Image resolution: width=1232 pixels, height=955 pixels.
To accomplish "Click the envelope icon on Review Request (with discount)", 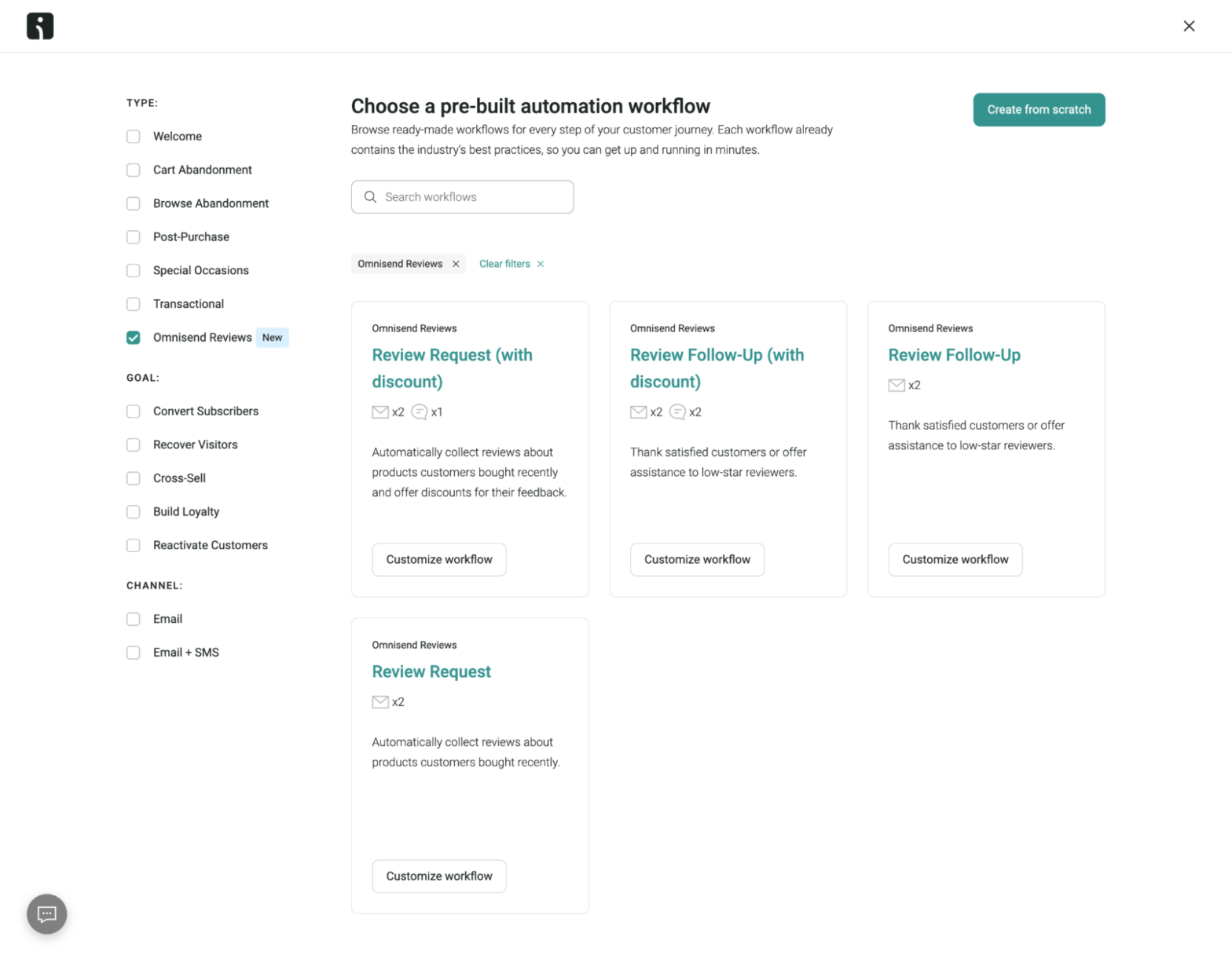I will [x=379, y=412].
